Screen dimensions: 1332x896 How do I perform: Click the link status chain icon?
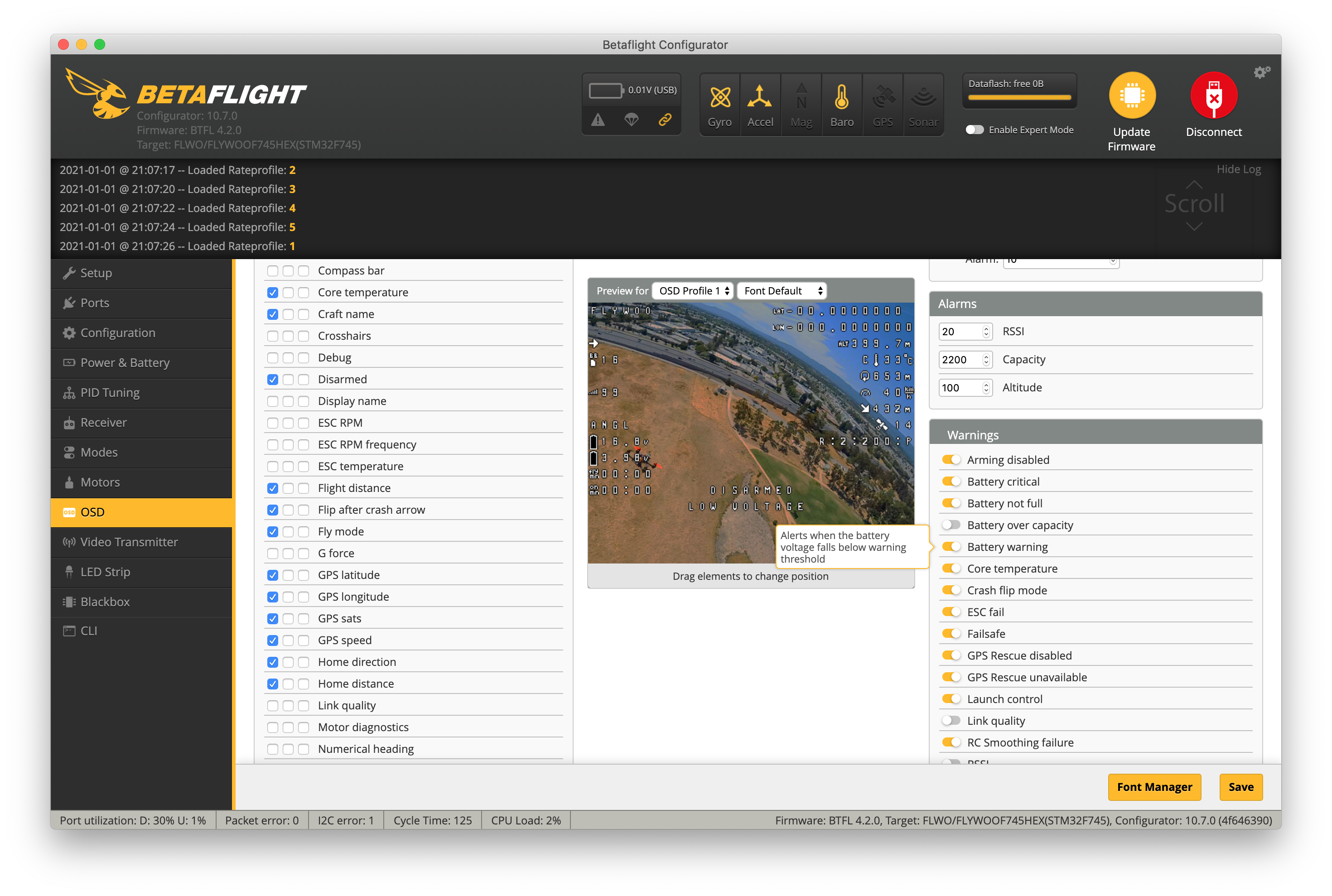[665, 120]
